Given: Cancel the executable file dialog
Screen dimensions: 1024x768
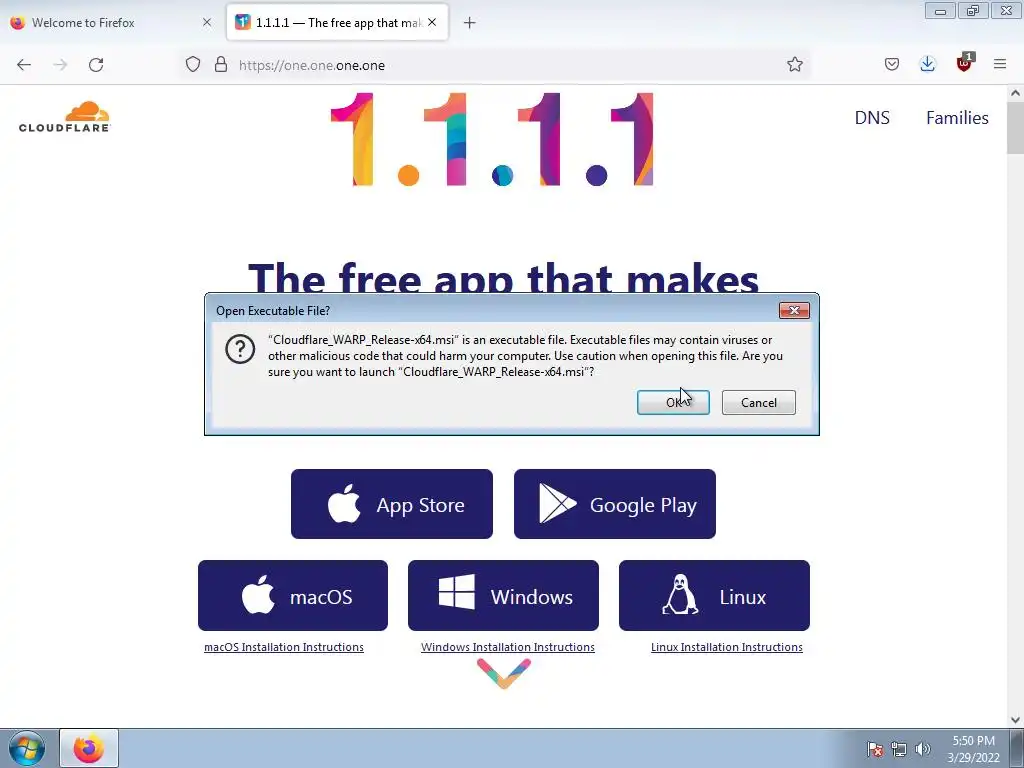Looking at the screenshot, I should (x=758, y=402).
